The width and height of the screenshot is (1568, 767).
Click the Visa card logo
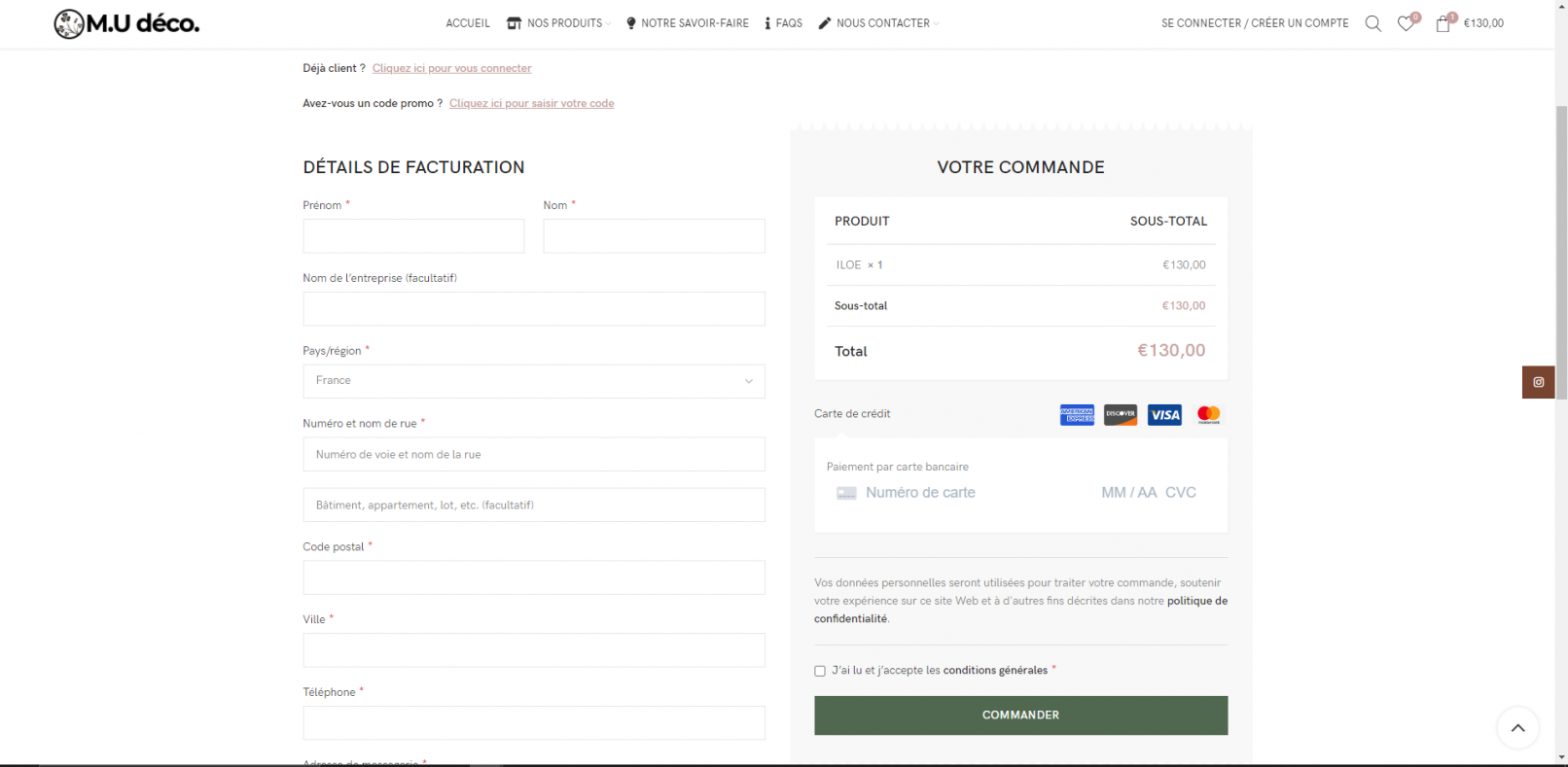pyautogui.click(x=1164, y=415)
